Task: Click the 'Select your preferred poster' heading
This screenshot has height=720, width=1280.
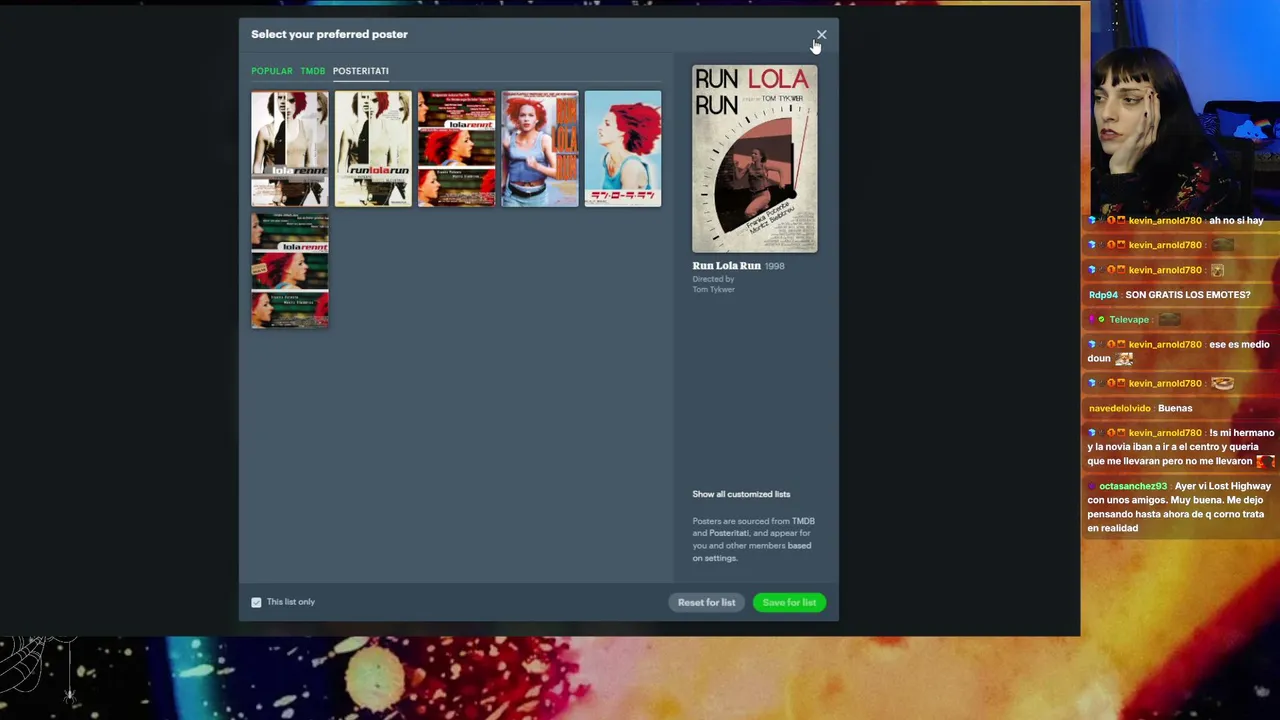Action: click(x=329, y=34)
